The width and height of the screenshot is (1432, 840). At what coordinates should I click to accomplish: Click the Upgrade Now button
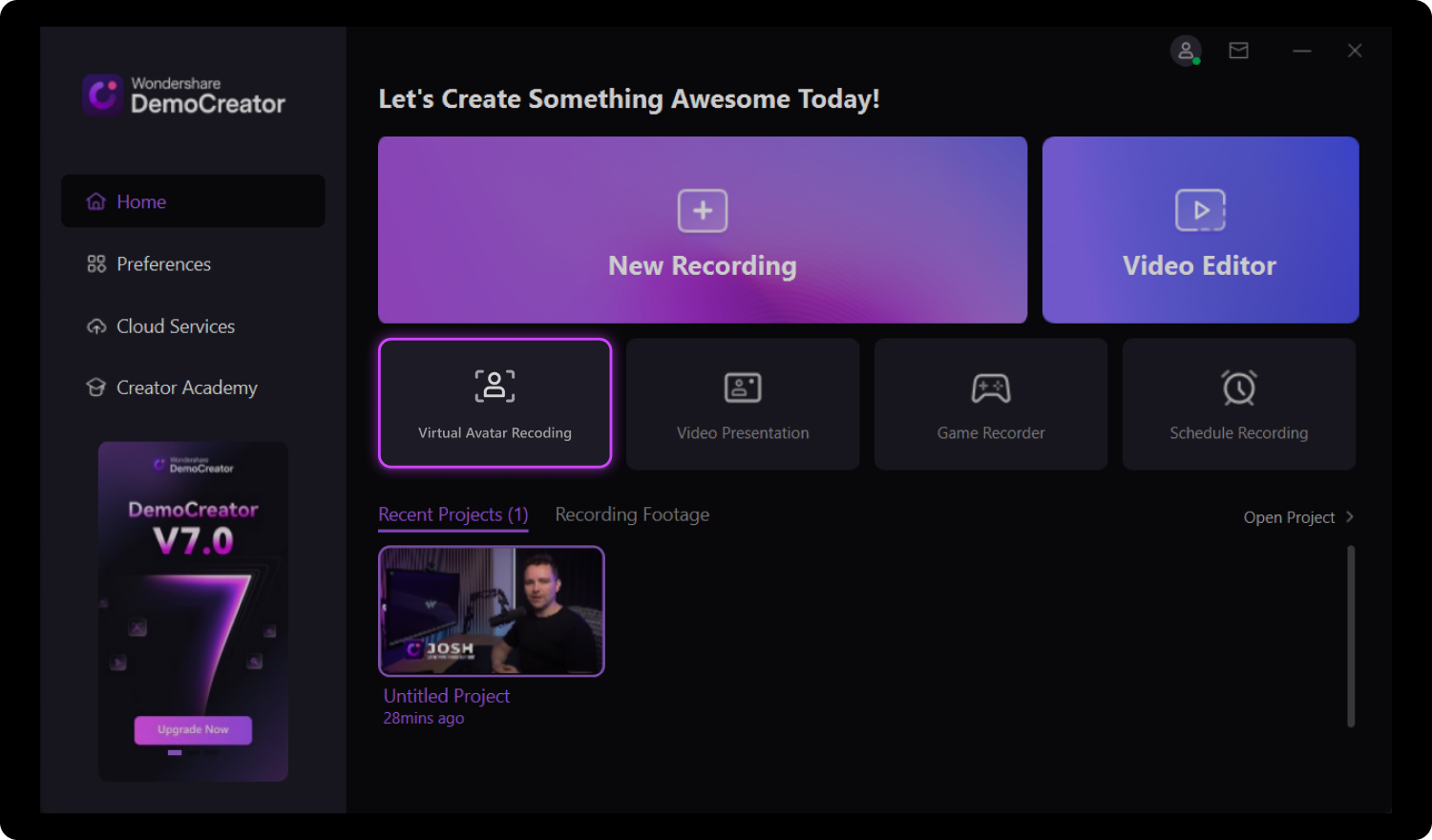coord(193,729)
